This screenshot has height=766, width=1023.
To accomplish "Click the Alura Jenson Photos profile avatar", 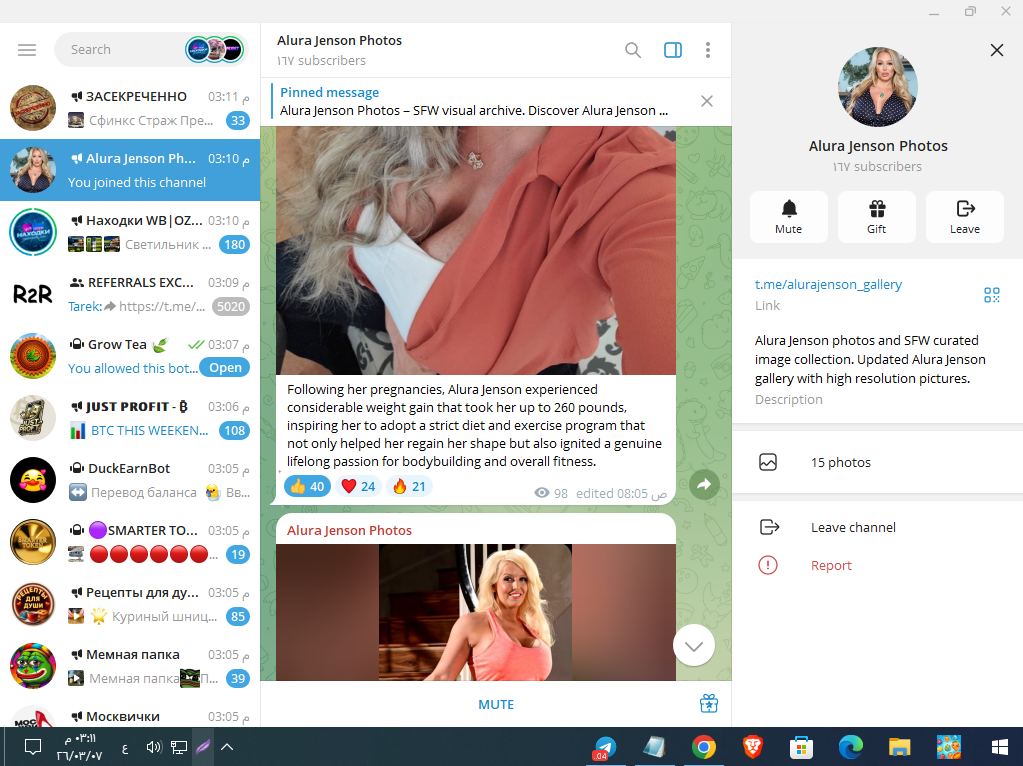I will coord(878,87).
